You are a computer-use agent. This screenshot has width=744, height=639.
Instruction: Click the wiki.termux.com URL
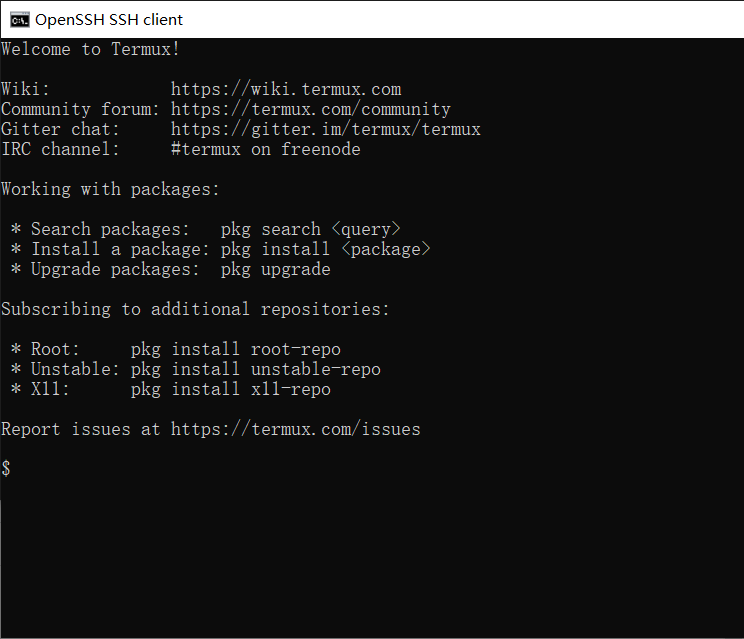click(x=286, y=89)
